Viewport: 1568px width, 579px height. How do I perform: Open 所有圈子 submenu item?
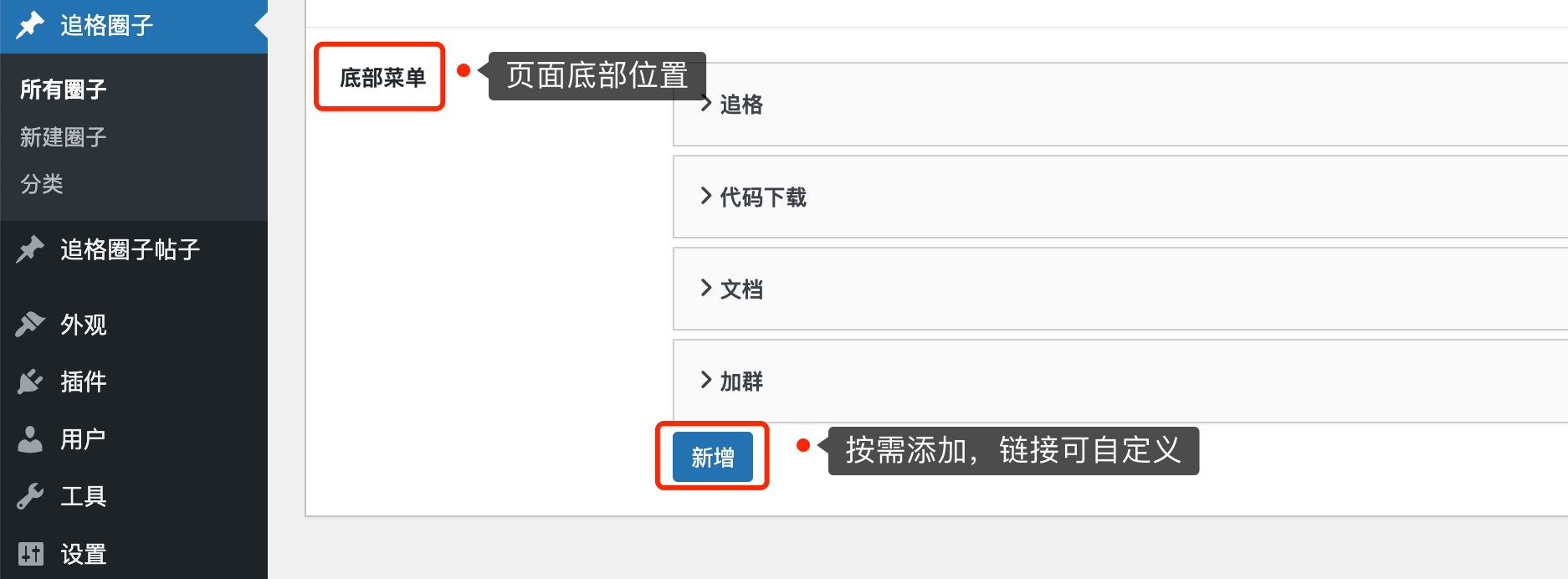63,89
